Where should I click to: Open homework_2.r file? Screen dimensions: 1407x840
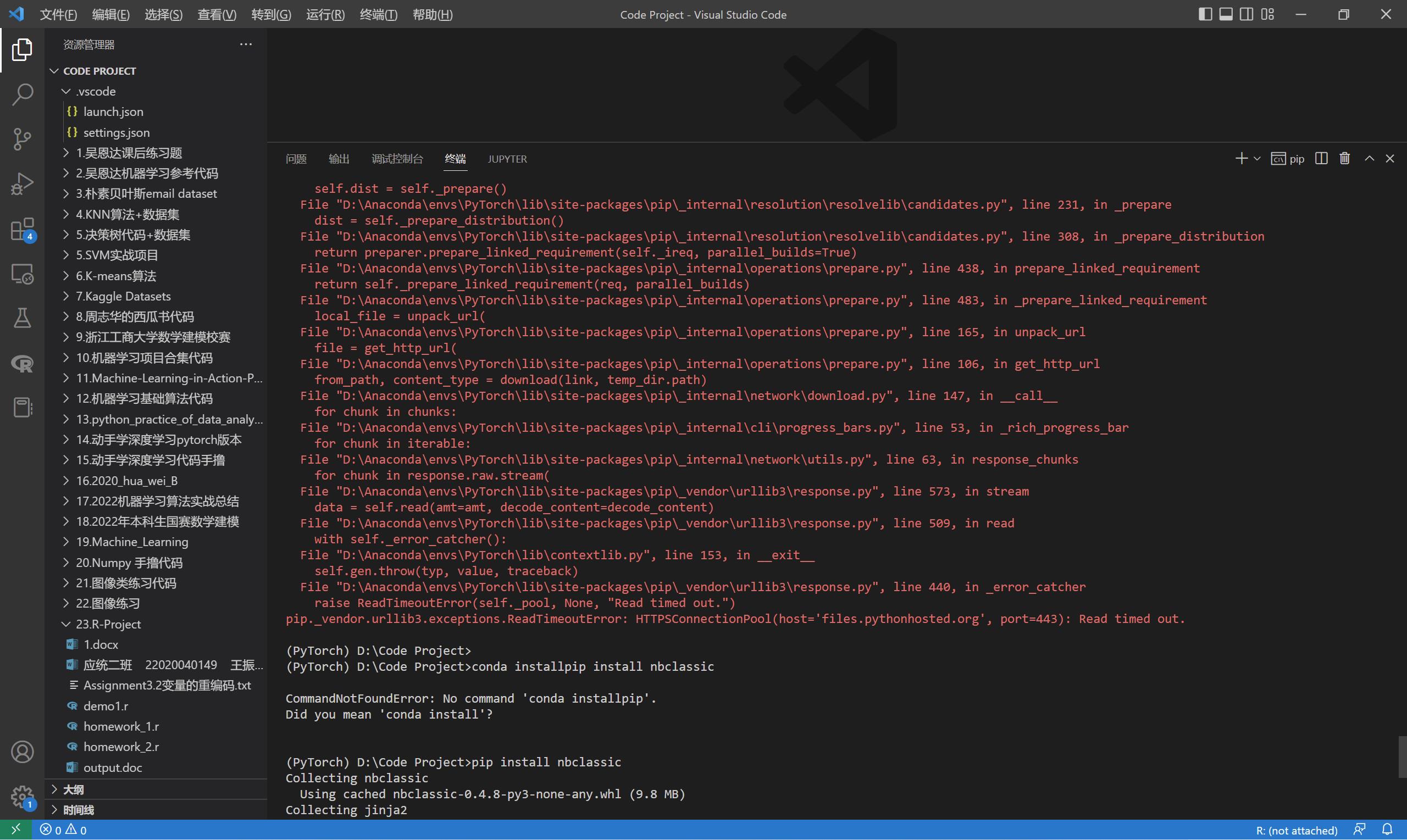(x=156, y=747)
